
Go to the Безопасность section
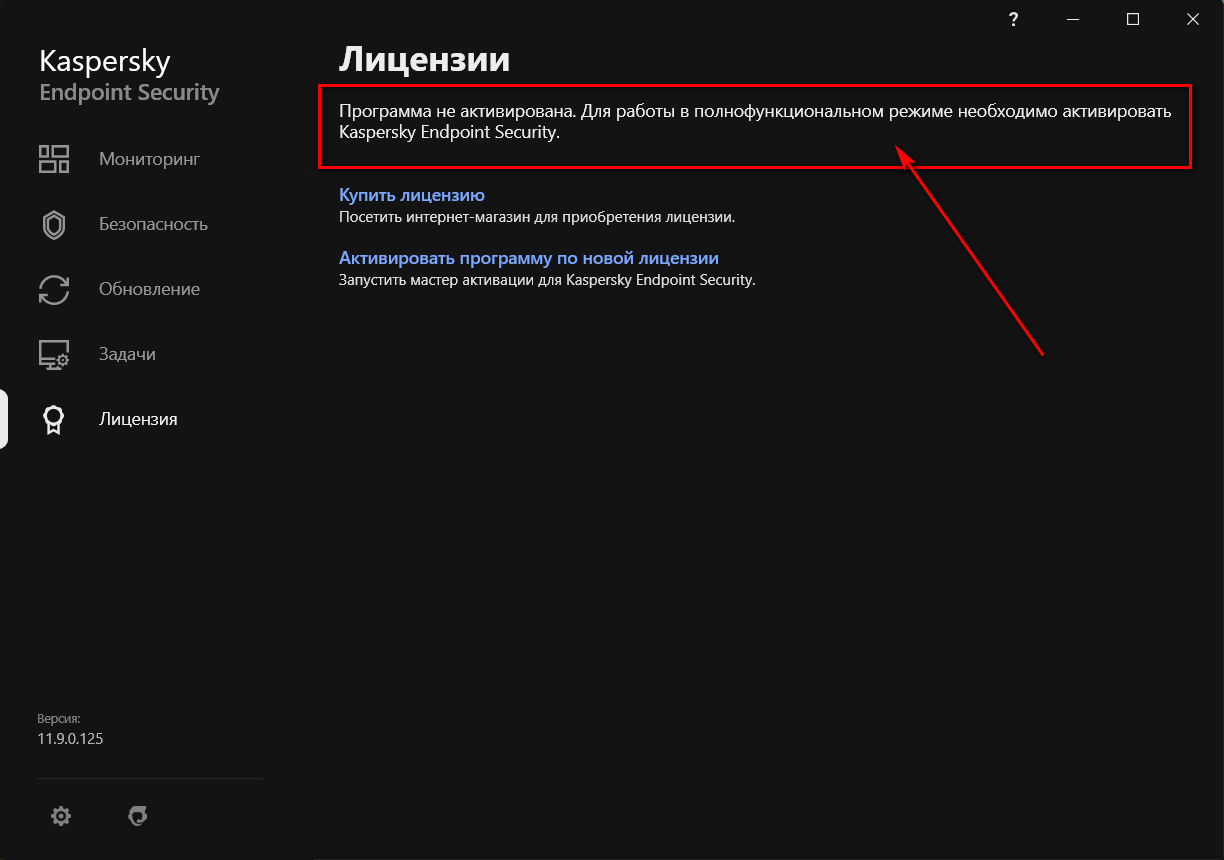click(x=153, y=224)
